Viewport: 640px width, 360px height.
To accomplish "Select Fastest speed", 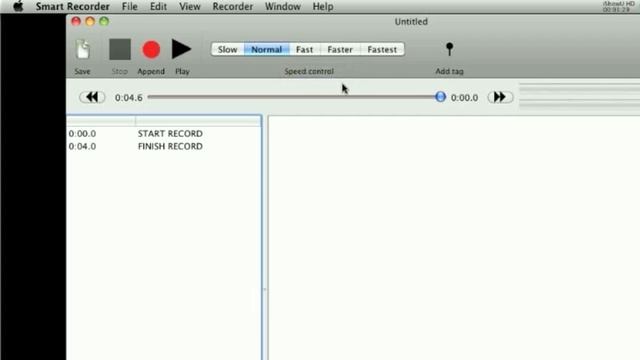I will (382, 49).
